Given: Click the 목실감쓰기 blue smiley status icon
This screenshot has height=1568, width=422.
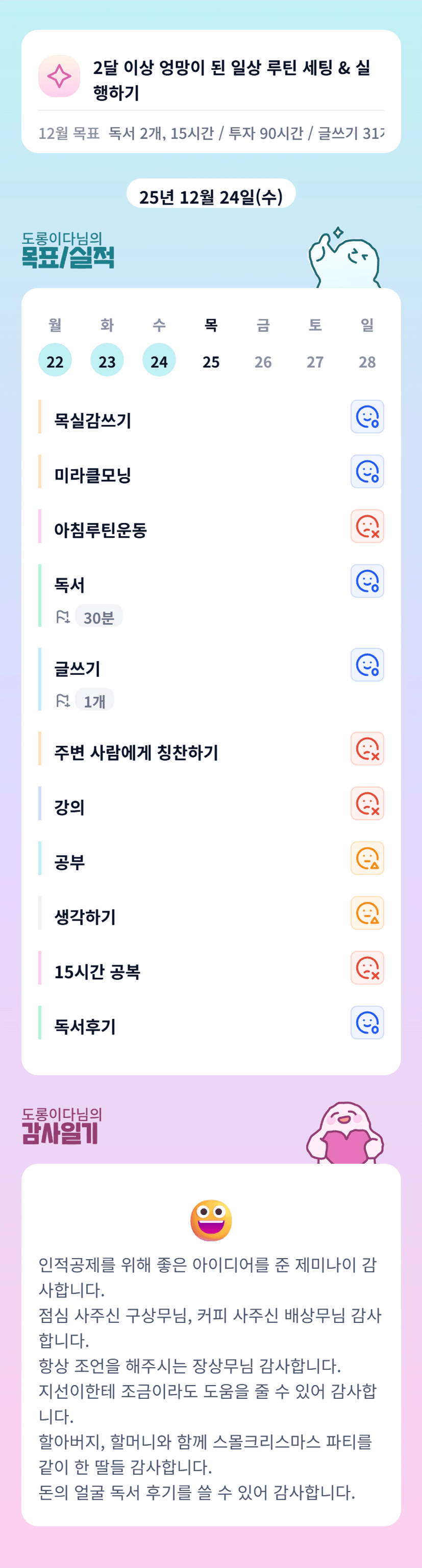Looking at the screenshot, I should 367,417.
